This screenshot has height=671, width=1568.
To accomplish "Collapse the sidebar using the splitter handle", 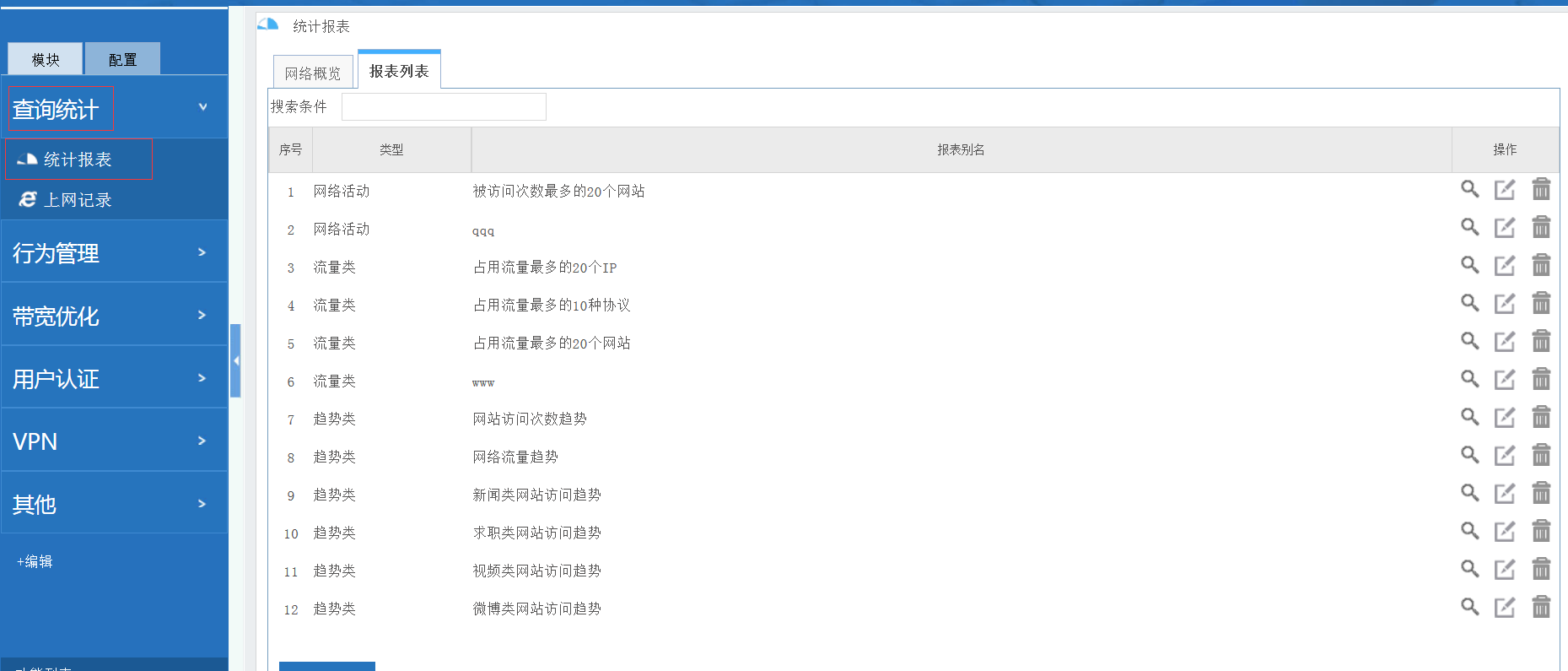I will pyautogui.click(x=236, y=360).
